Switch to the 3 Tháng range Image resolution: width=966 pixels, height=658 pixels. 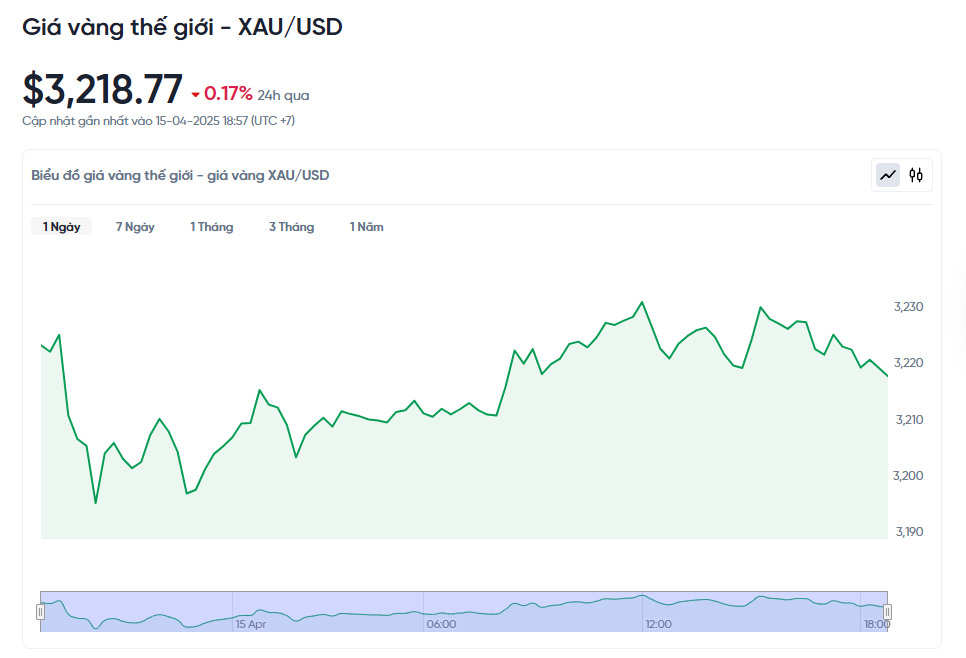click(x=291, y=227)
